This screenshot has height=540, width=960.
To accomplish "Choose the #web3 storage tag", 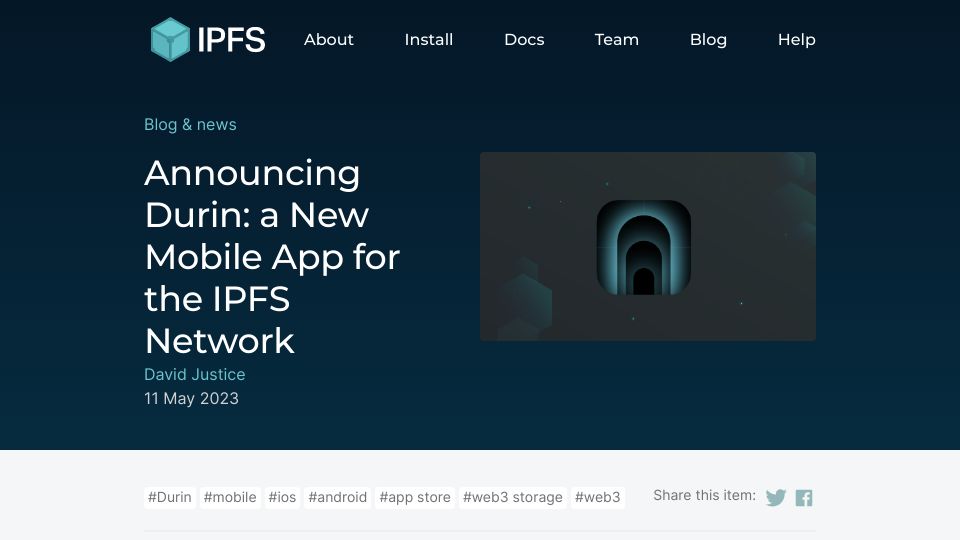I will pyautogui.click(x=513, y=497).
